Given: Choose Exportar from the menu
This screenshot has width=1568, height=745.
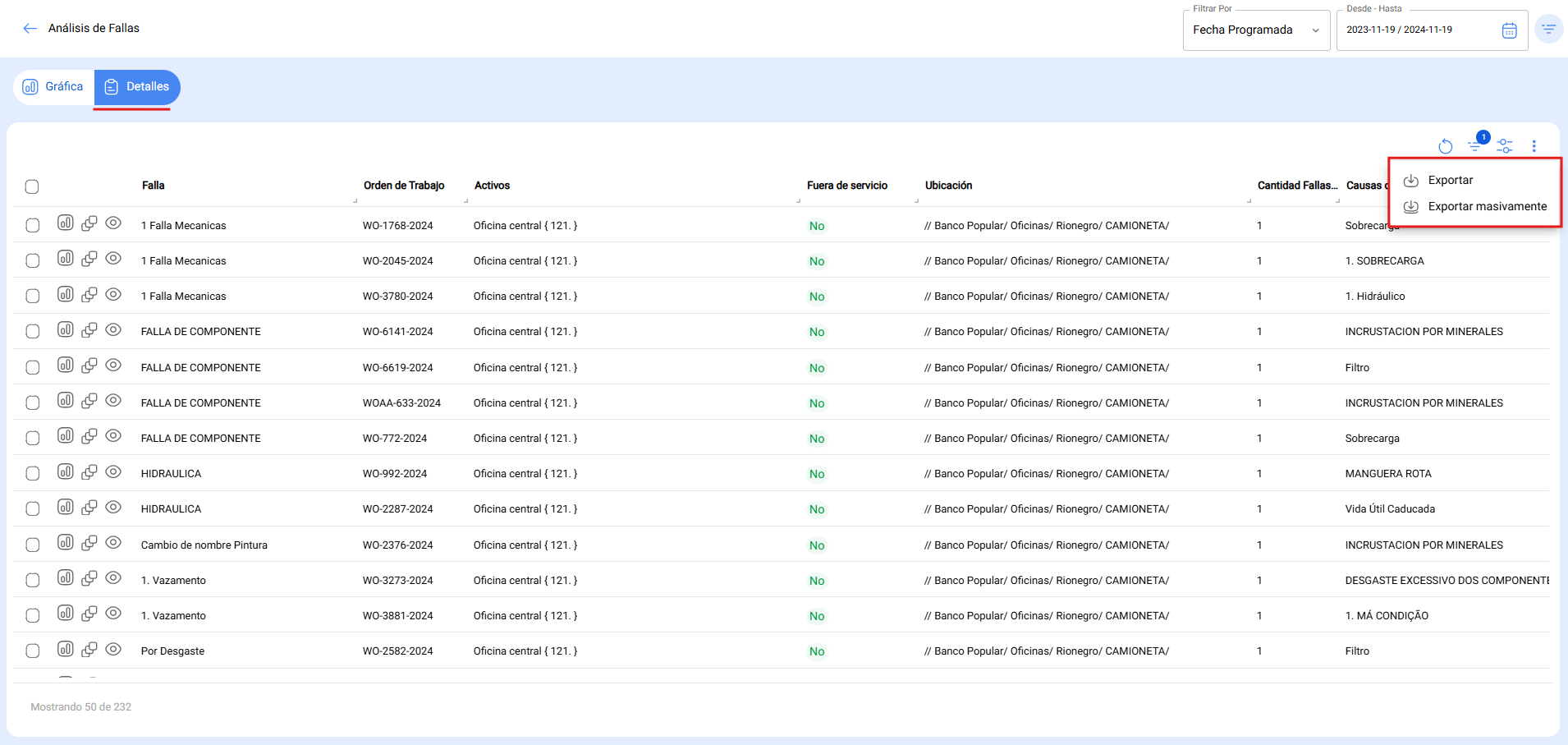Looking at the screenshot, I should [1450, 181].
